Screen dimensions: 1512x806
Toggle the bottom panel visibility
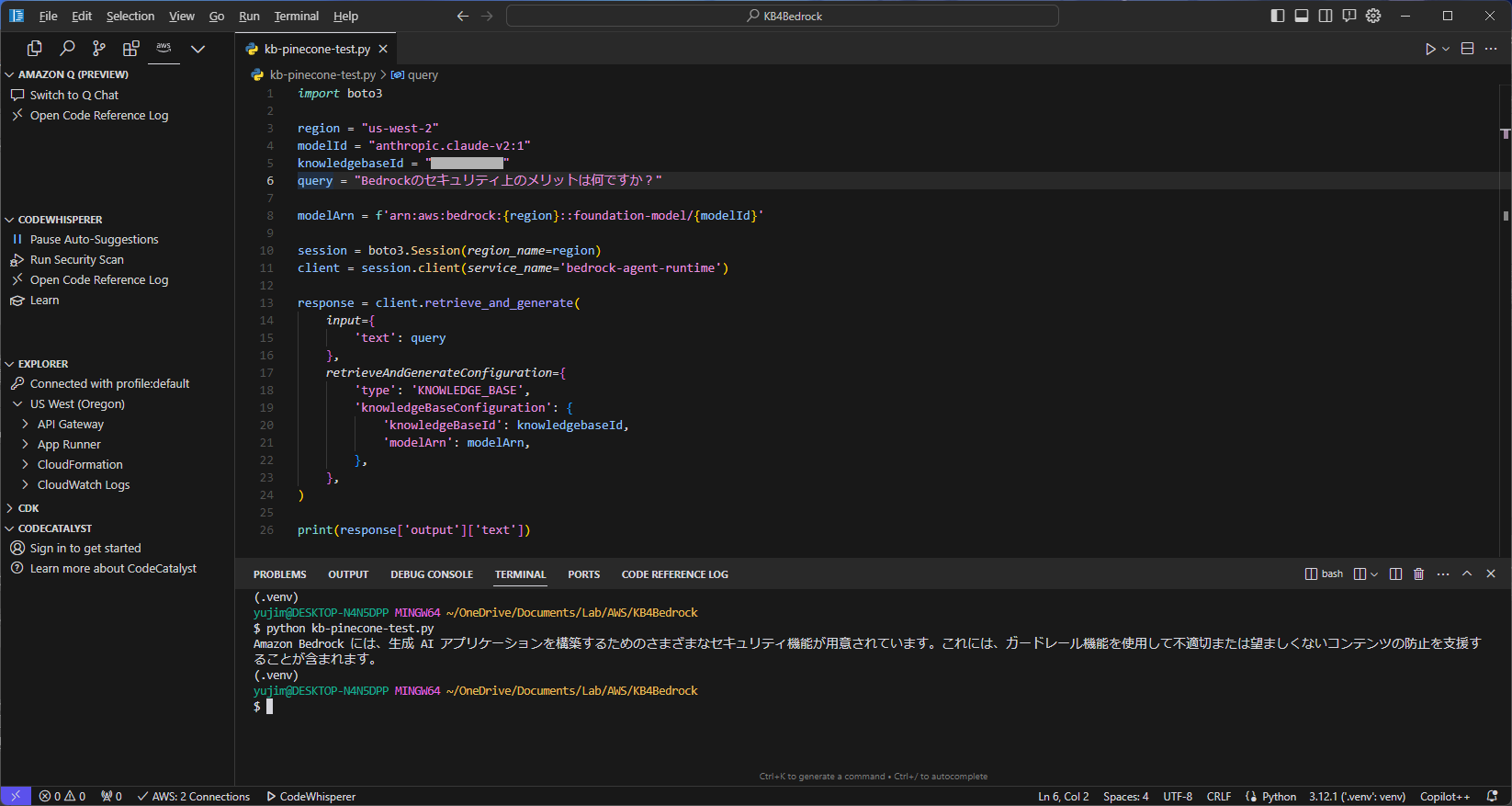click(1302, 16)
